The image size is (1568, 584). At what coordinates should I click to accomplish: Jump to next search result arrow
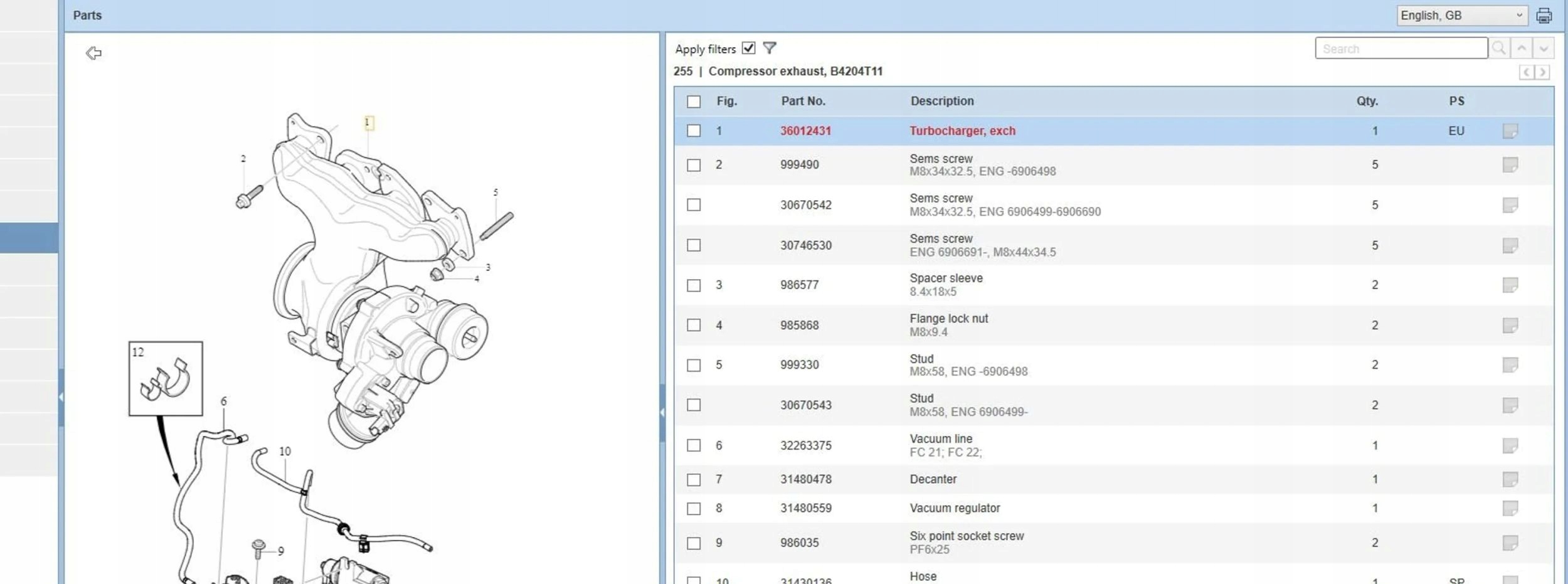[1544, 48]
